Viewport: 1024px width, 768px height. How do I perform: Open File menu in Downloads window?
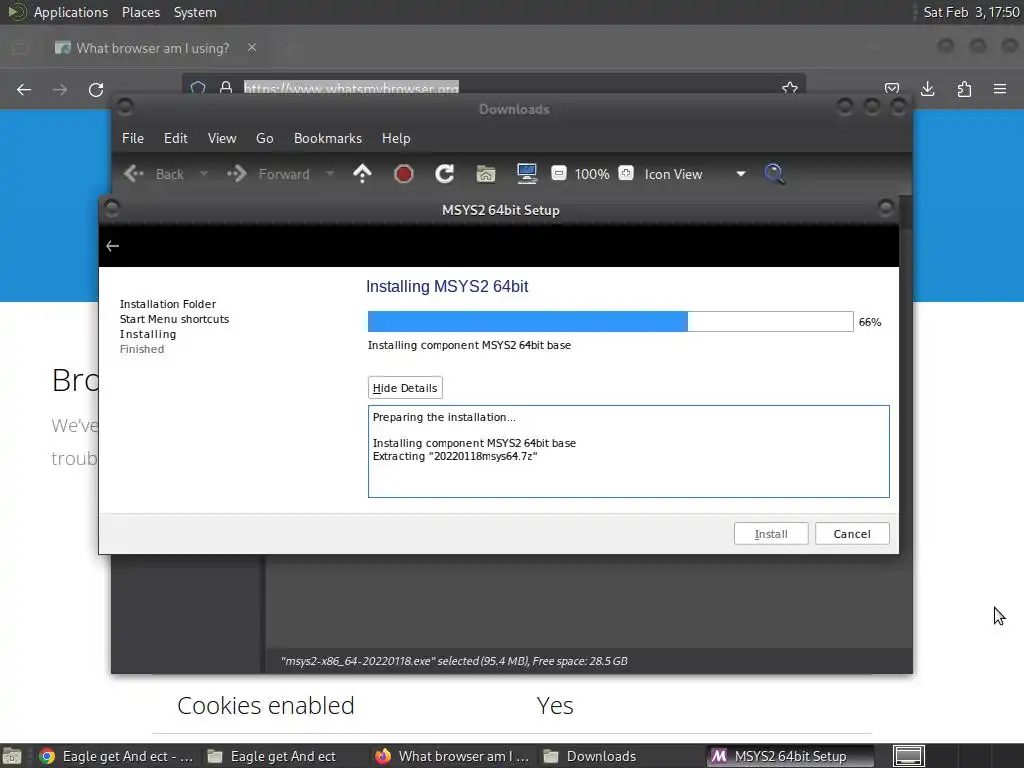coord(133,138)
